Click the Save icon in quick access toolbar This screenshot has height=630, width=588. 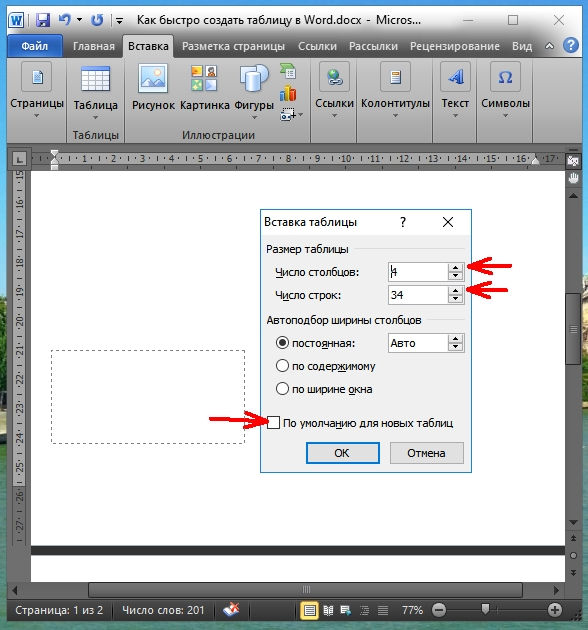[43, 20]
